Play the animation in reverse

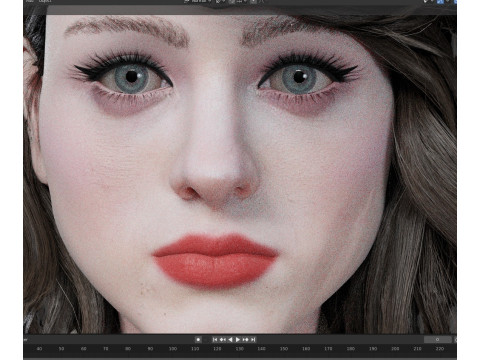coord(230,339)
